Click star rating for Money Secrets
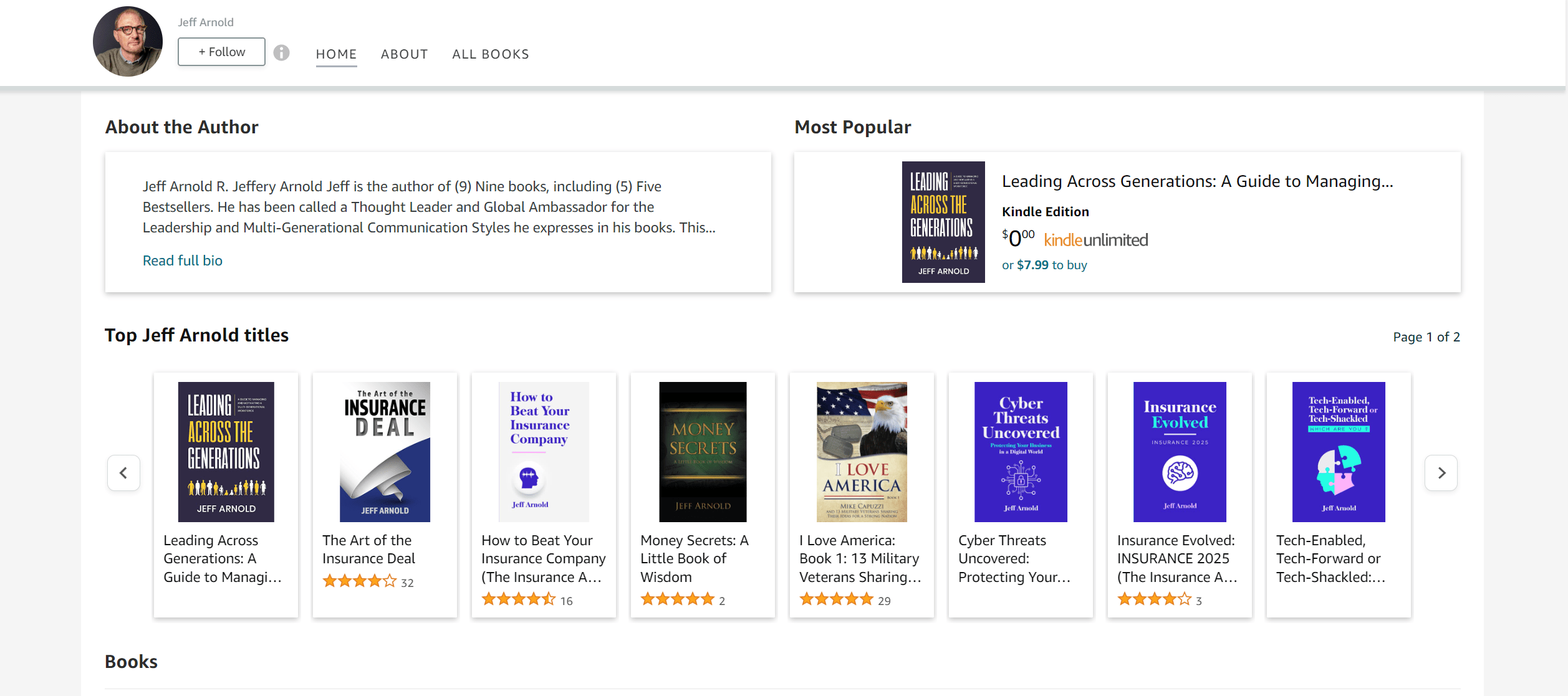The image size is (1568, 696). coord(677,600)
